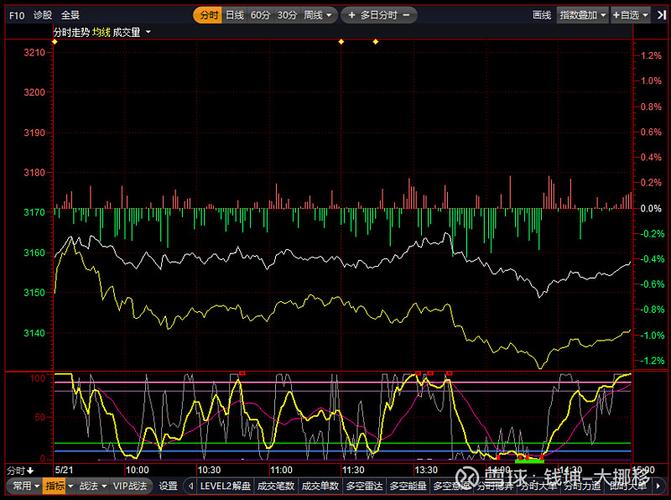Click the 成交量 volume legend label
Image resolution: width=671 pixels, height=500 pixels.
[127, 32]
